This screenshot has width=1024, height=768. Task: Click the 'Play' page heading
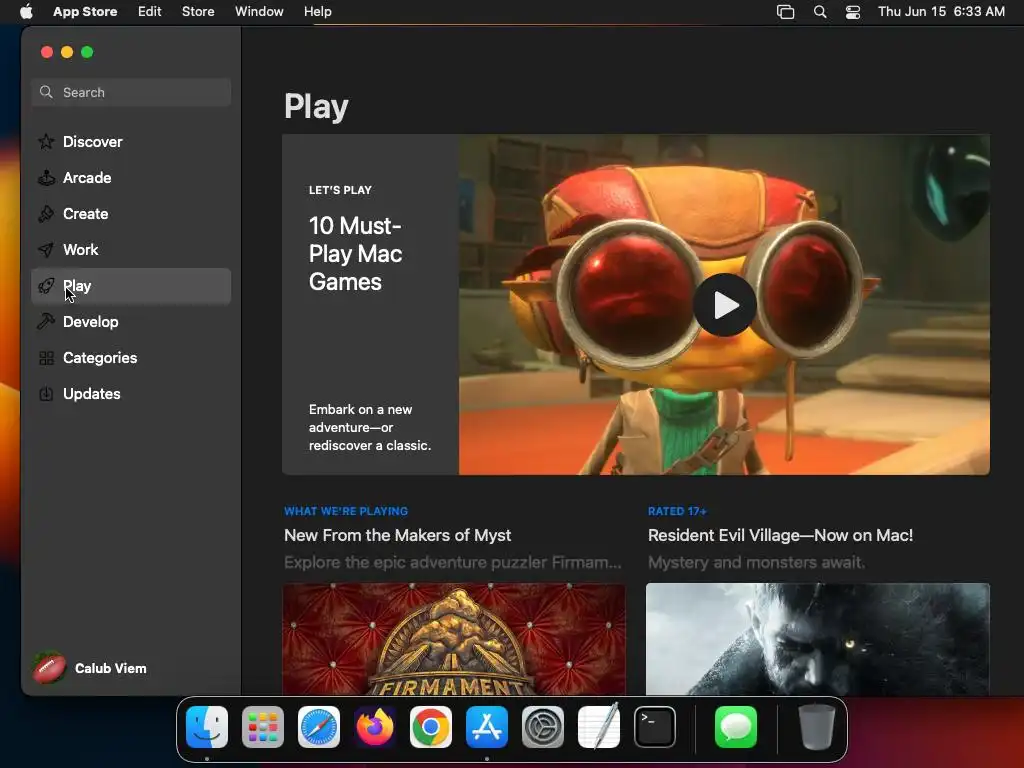click(316, 106)
